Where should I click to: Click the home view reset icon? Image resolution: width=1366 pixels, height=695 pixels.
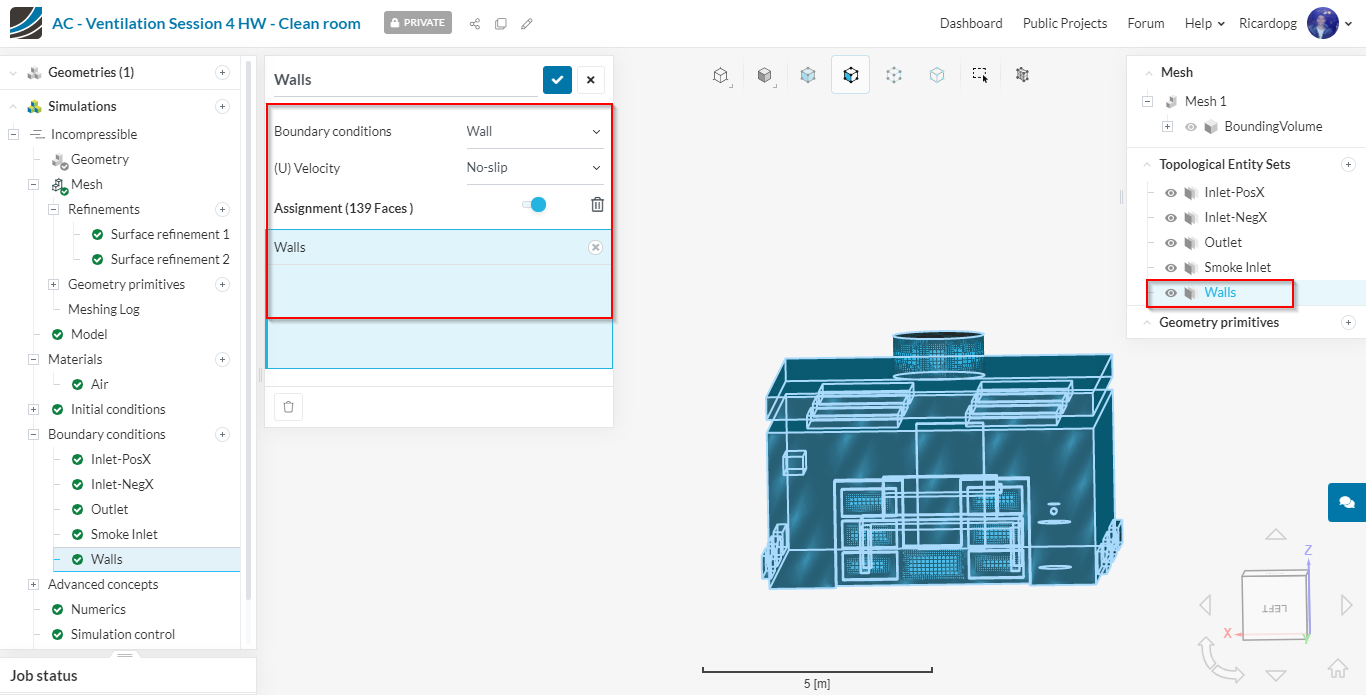tap(1337, 669)
